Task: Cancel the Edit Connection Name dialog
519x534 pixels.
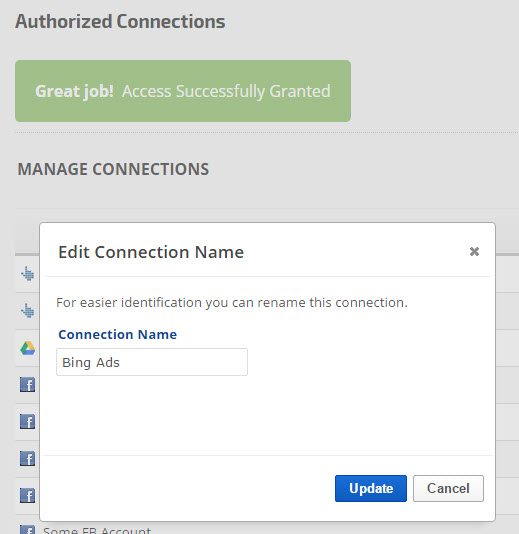Action: click(x=448, y=488)
